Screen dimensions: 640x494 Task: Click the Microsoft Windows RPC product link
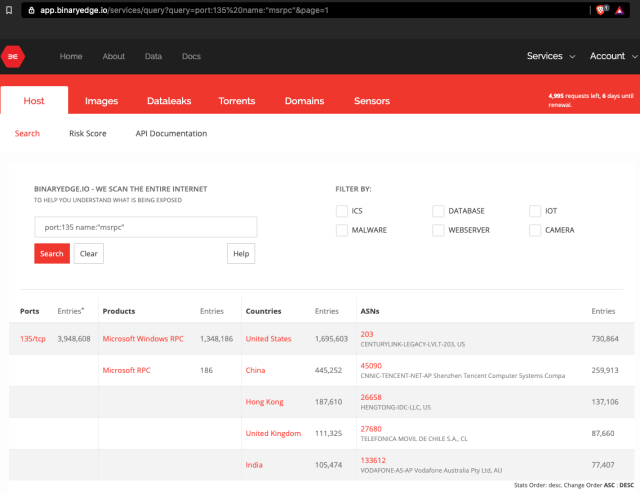[x=143, y=339]
